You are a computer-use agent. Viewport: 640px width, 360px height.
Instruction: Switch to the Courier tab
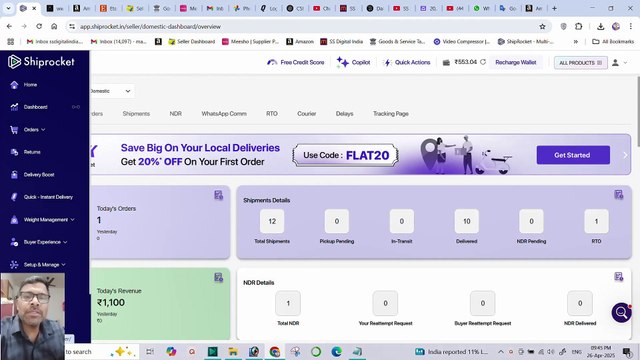click(307, 114)
